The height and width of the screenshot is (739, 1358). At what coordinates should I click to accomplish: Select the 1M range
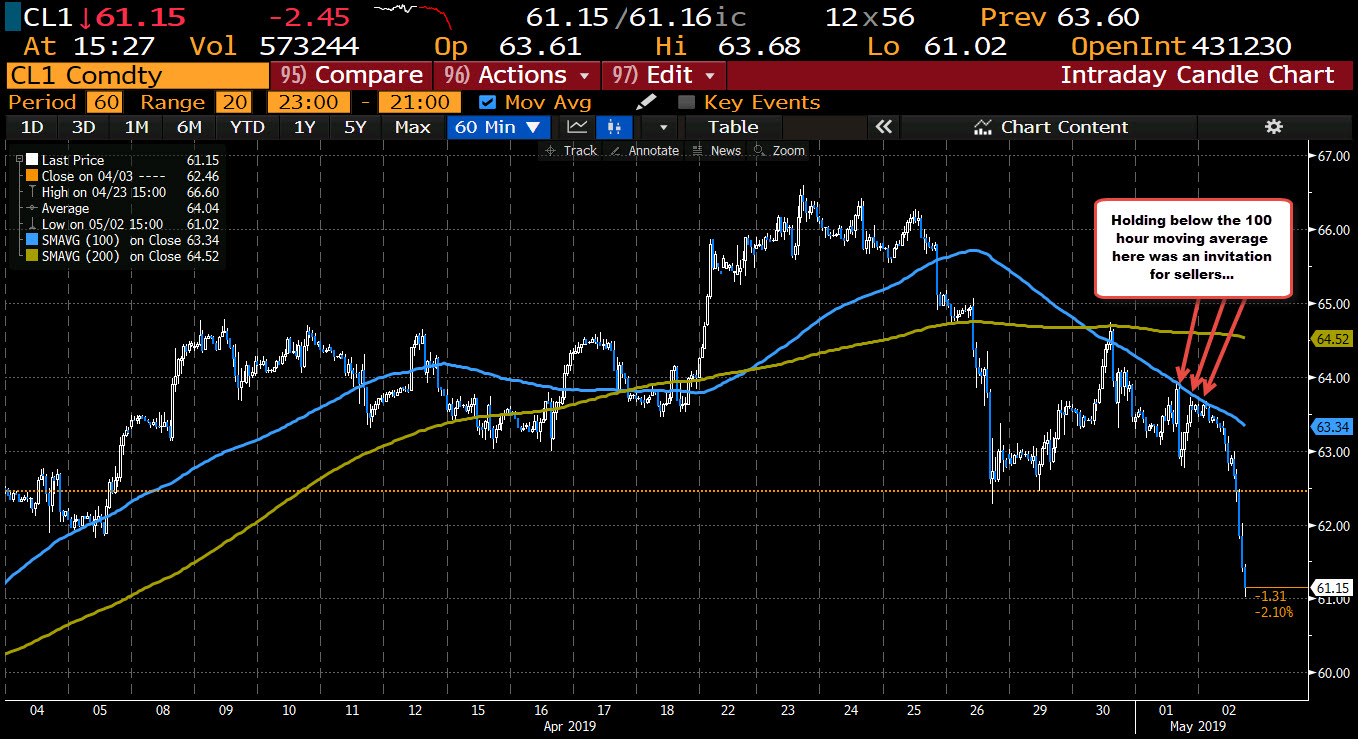pyautogui.click(x=137, y=127)
